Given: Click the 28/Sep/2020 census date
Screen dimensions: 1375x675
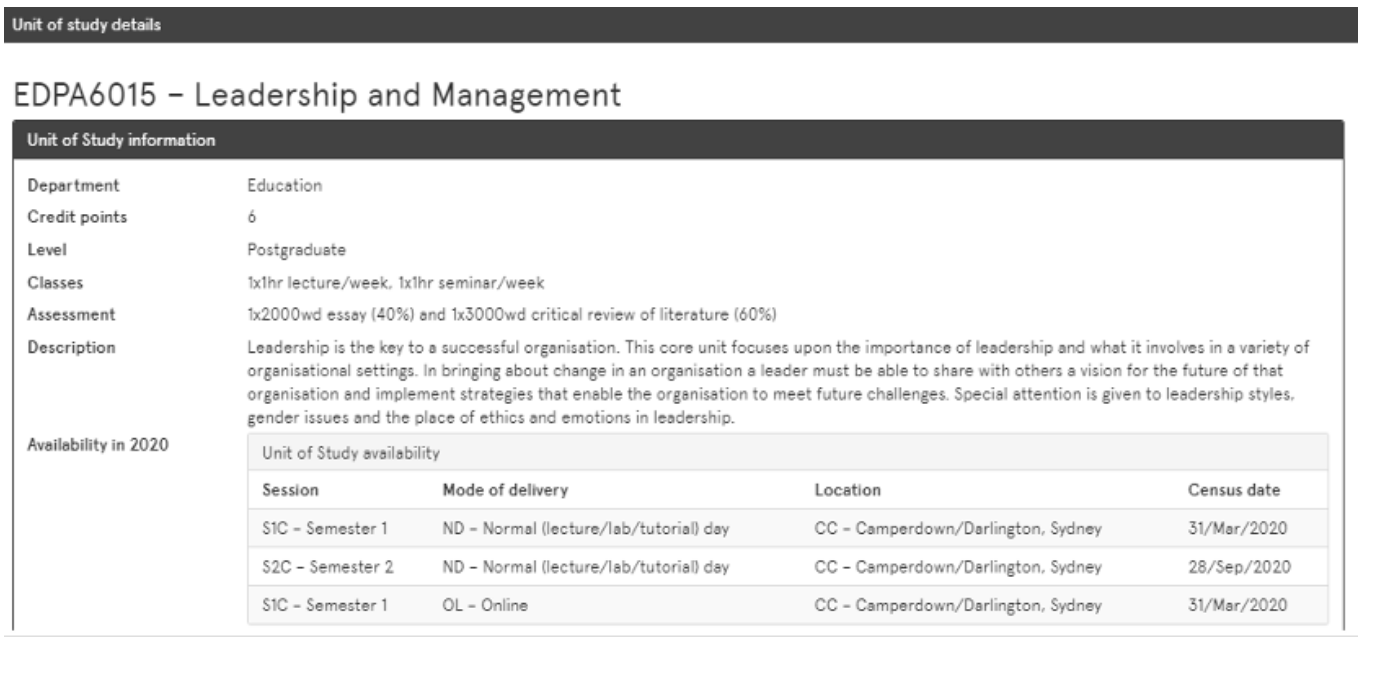Looking at the screenshot, I should [1239, 567].
